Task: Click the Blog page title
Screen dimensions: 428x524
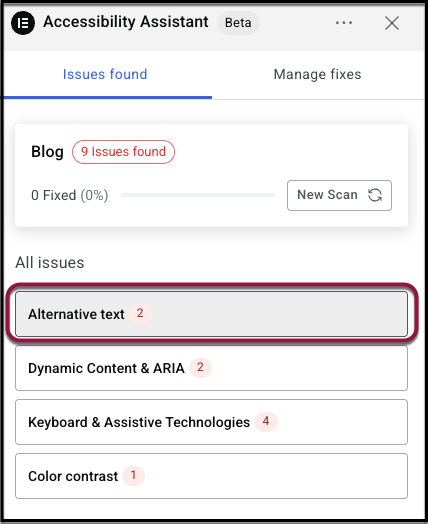Action: 47,152
